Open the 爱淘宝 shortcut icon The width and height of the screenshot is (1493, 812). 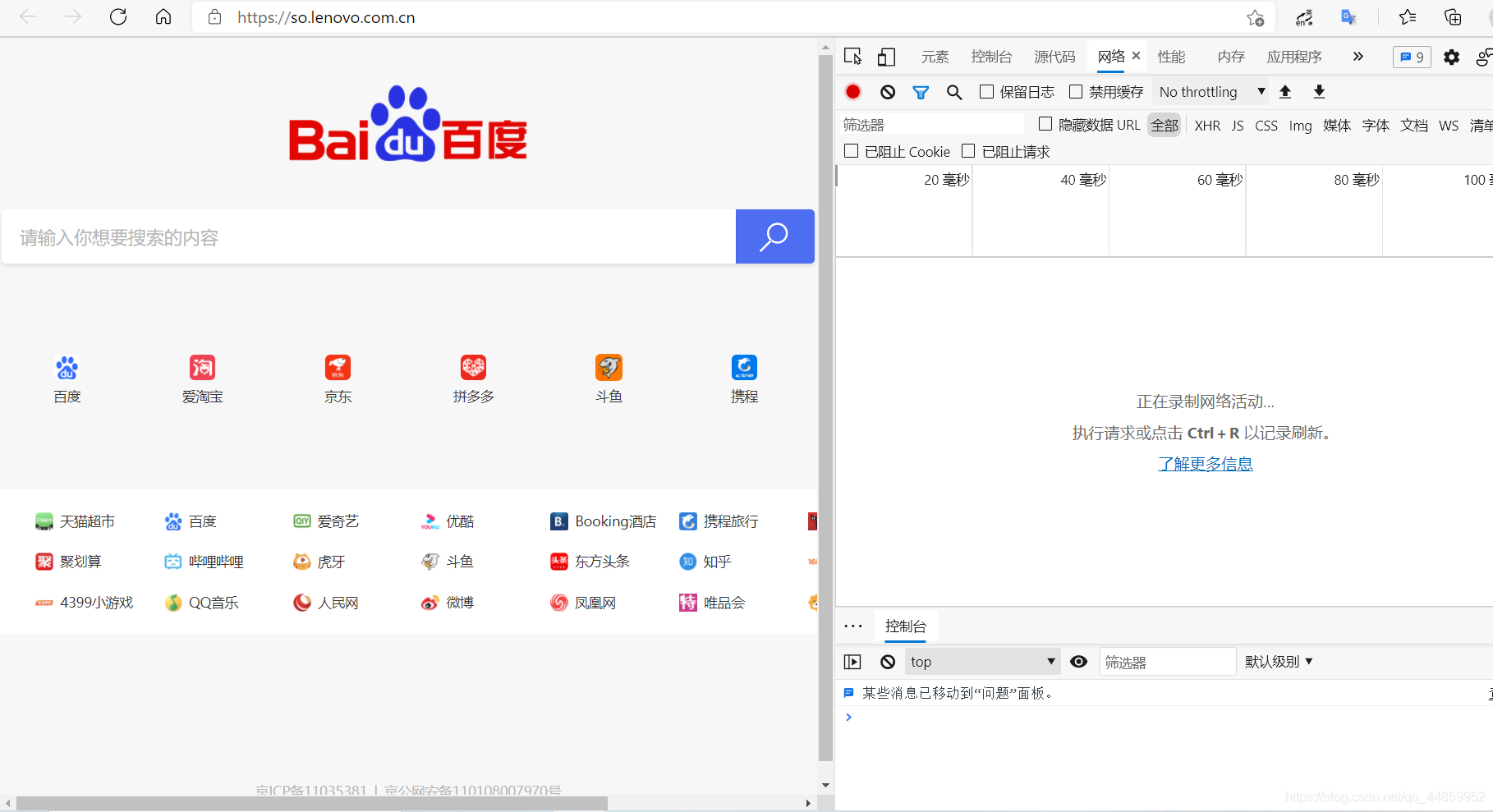202,367
